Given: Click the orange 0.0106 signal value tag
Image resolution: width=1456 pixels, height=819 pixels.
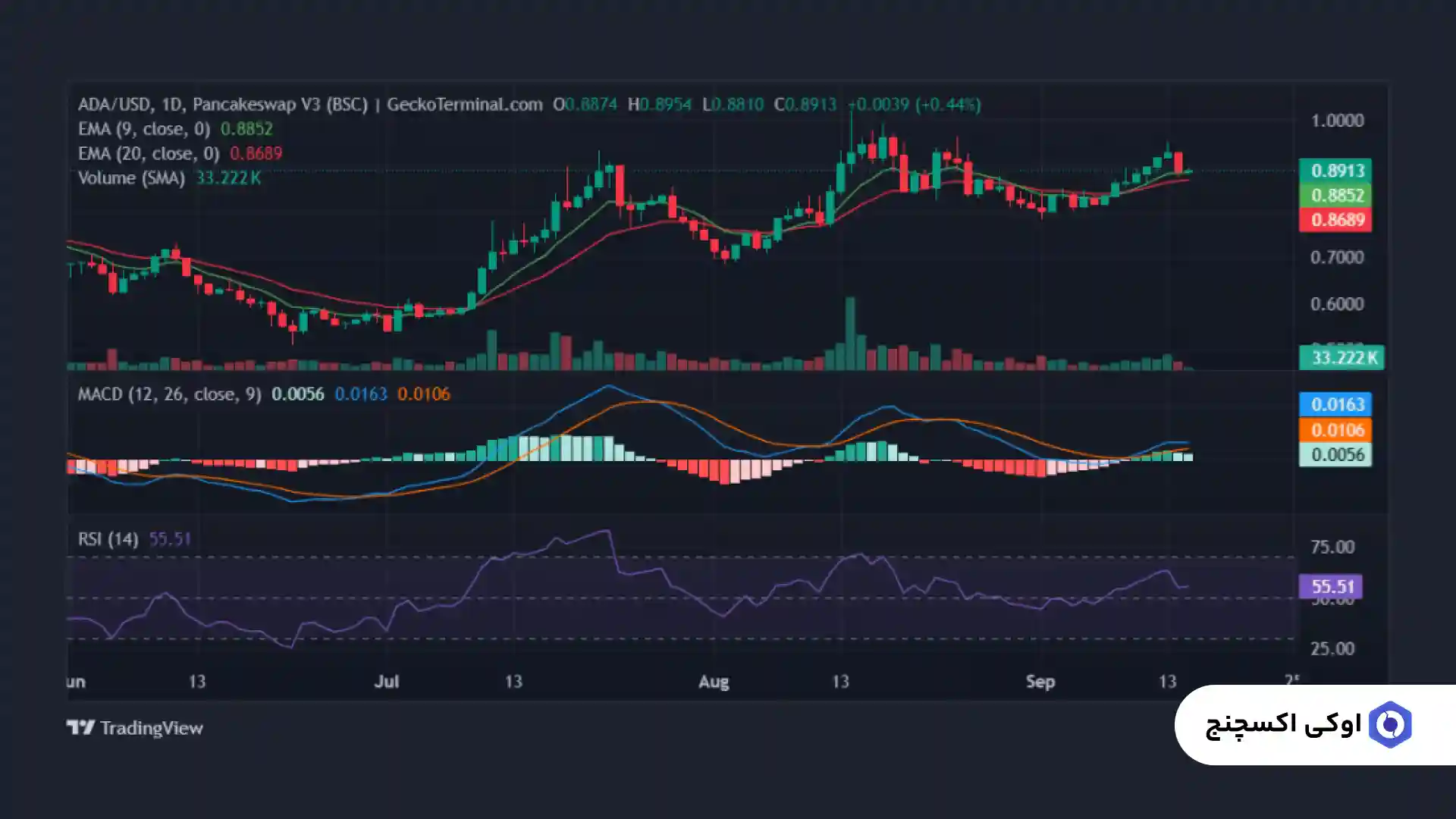Looking at the screenshot, I should pyautogui.click(x=1335, y=430).
